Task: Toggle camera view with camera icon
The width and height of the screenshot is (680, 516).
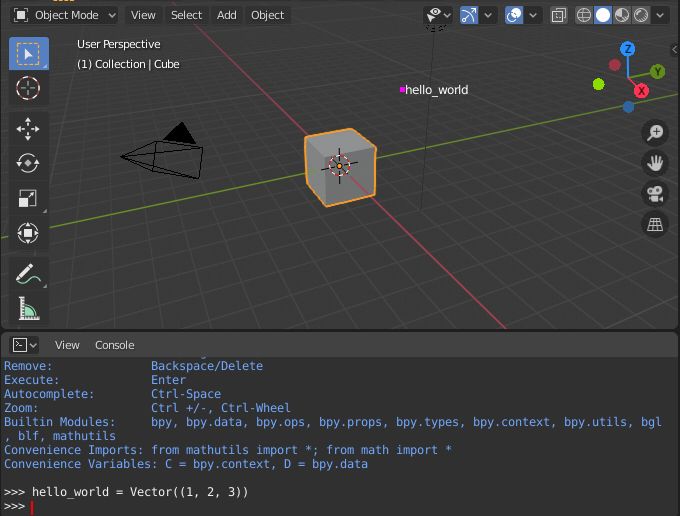Action: [654, 194]
